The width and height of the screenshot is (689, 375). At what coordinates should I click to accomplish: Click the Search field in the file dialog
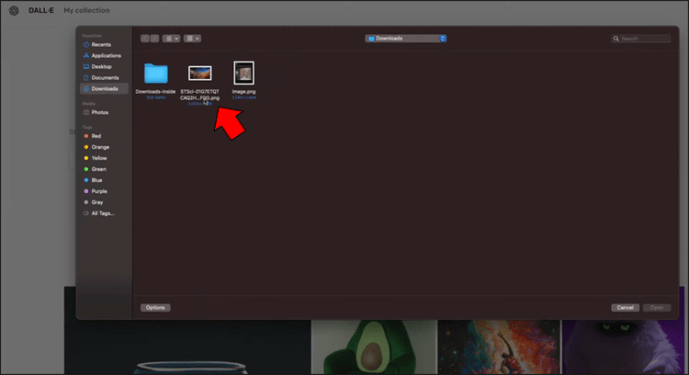[x=641, y=39]
